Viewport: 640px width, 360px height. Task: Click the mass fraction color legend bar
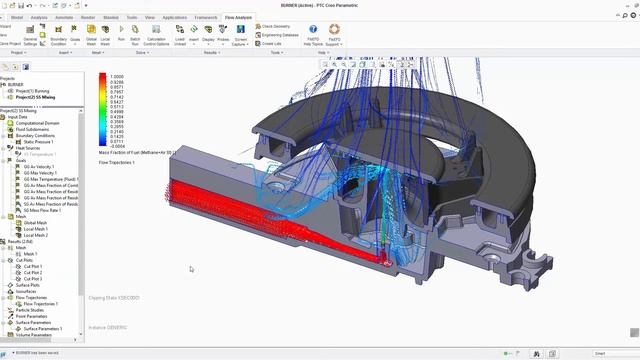[102, 109]
